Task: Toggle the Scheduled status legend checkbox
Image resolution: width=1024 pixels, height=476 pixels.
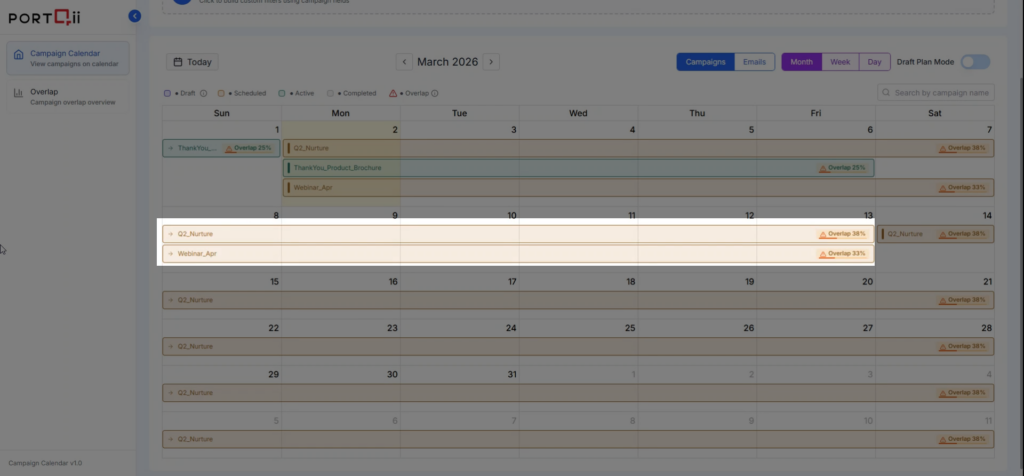Action: tap(221, 93)
